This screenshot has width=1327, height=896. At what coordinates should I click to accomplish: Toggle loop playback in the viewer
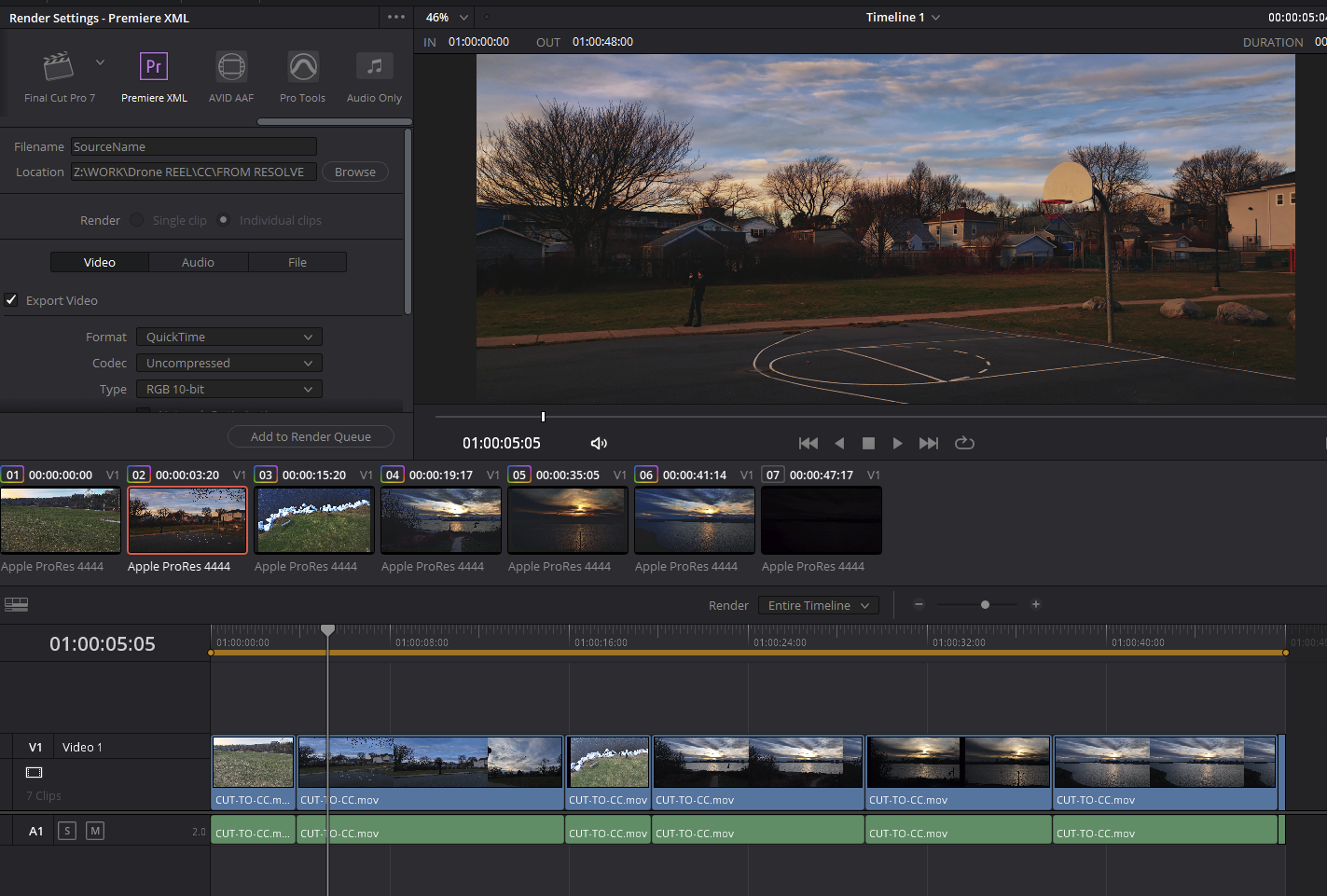[964, 444]
